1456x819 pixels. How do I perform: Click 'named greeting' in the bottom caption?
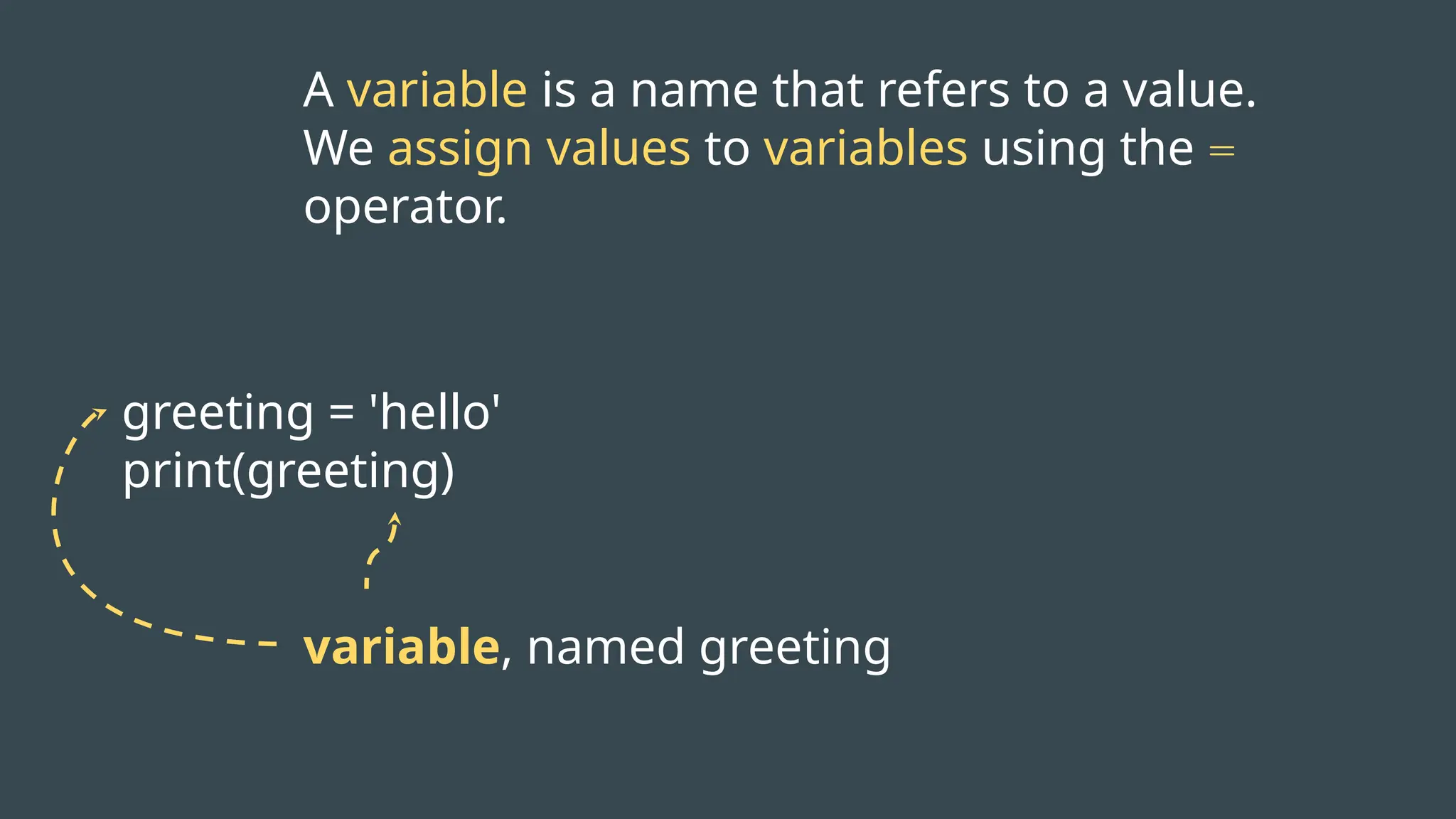[708, 648]
